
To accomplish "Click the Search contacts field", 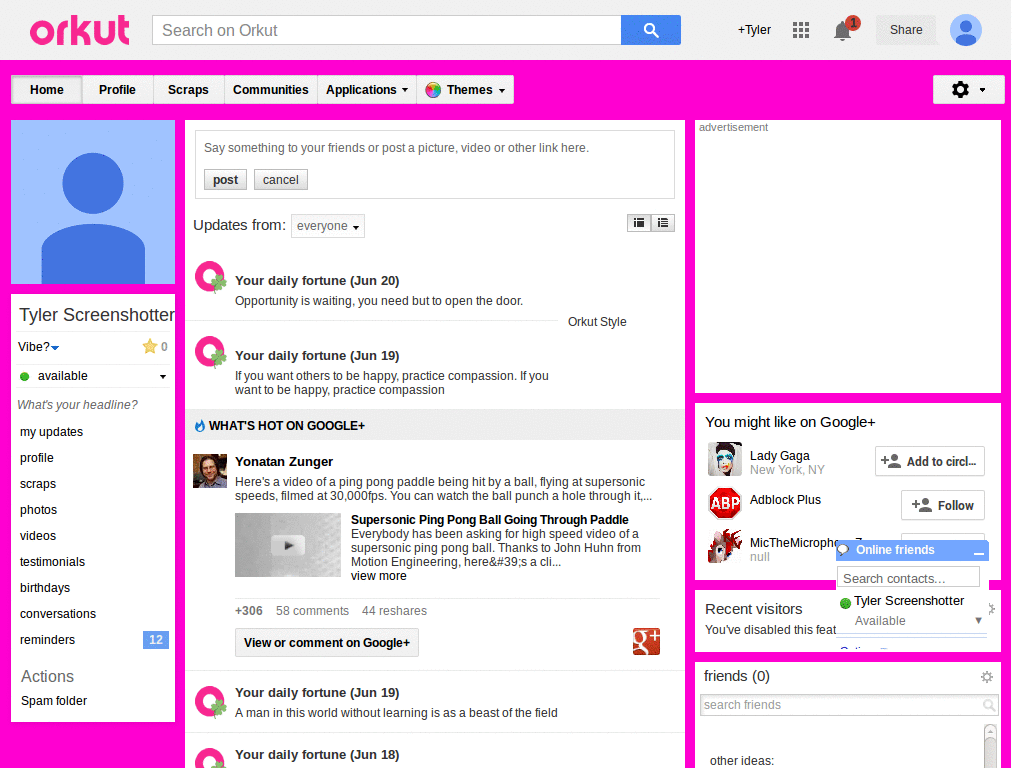I will (x=908, y=579).
